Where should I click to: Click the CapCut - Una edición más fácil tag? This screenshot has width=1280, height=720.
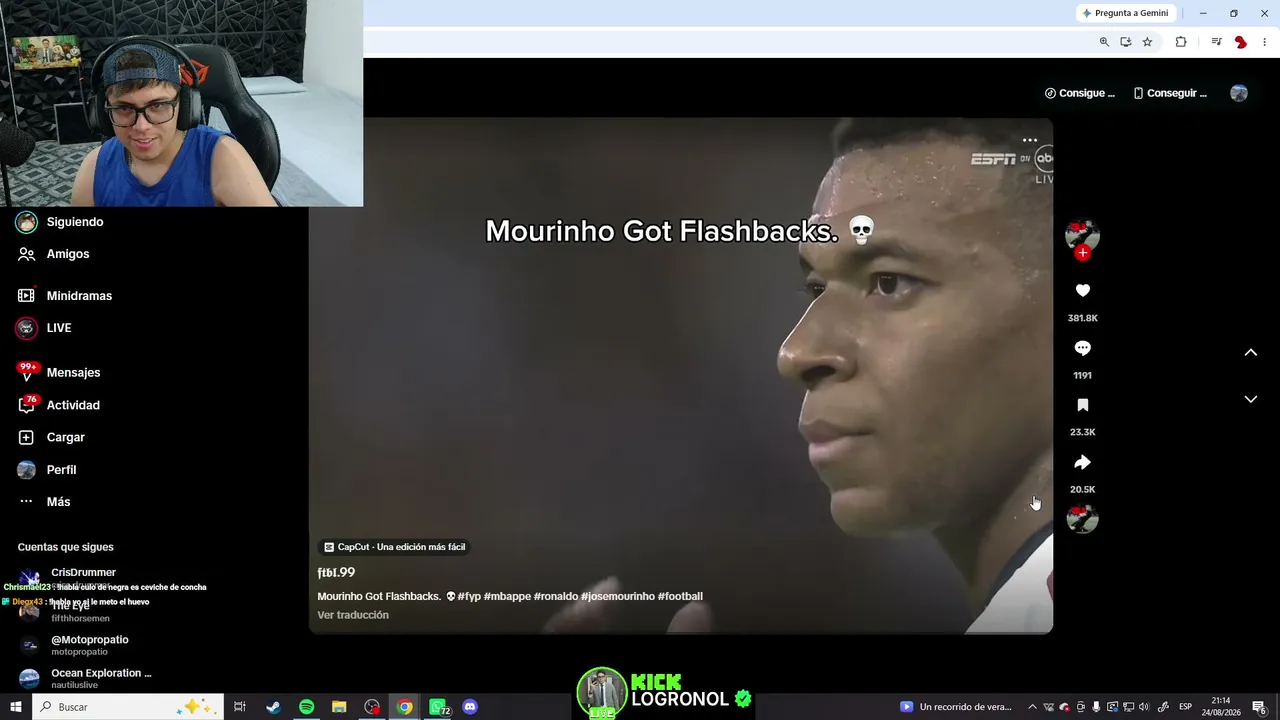tap(395, 547)
